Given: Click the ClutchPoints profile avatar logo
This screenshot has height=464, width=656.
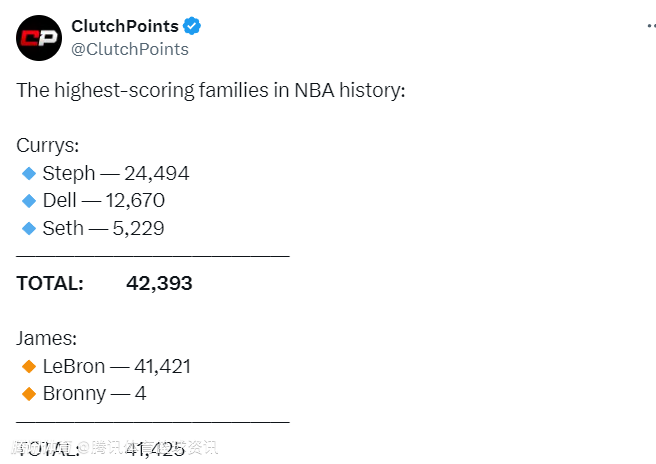Looking at the screenshot, I should [x=40, y=38].
